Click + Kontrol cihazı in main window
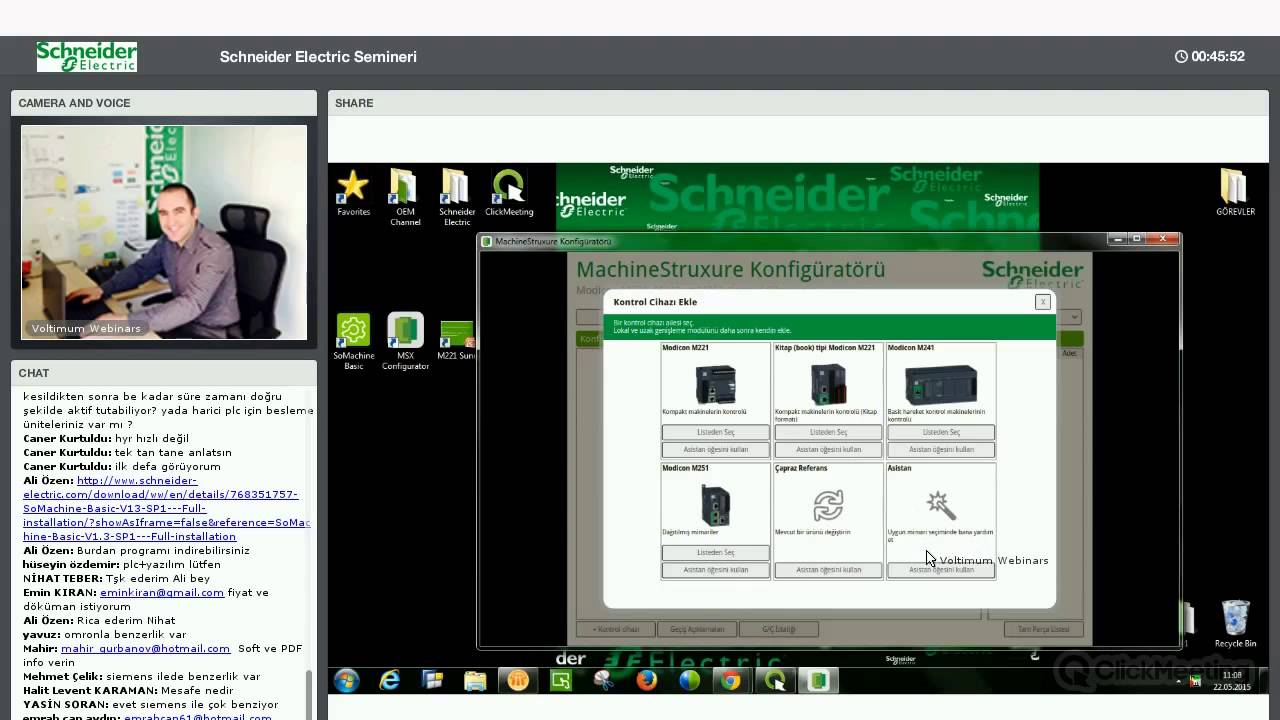Viewport: 1280px width, 720px height. pyautogui.click(x=616, y=629)
